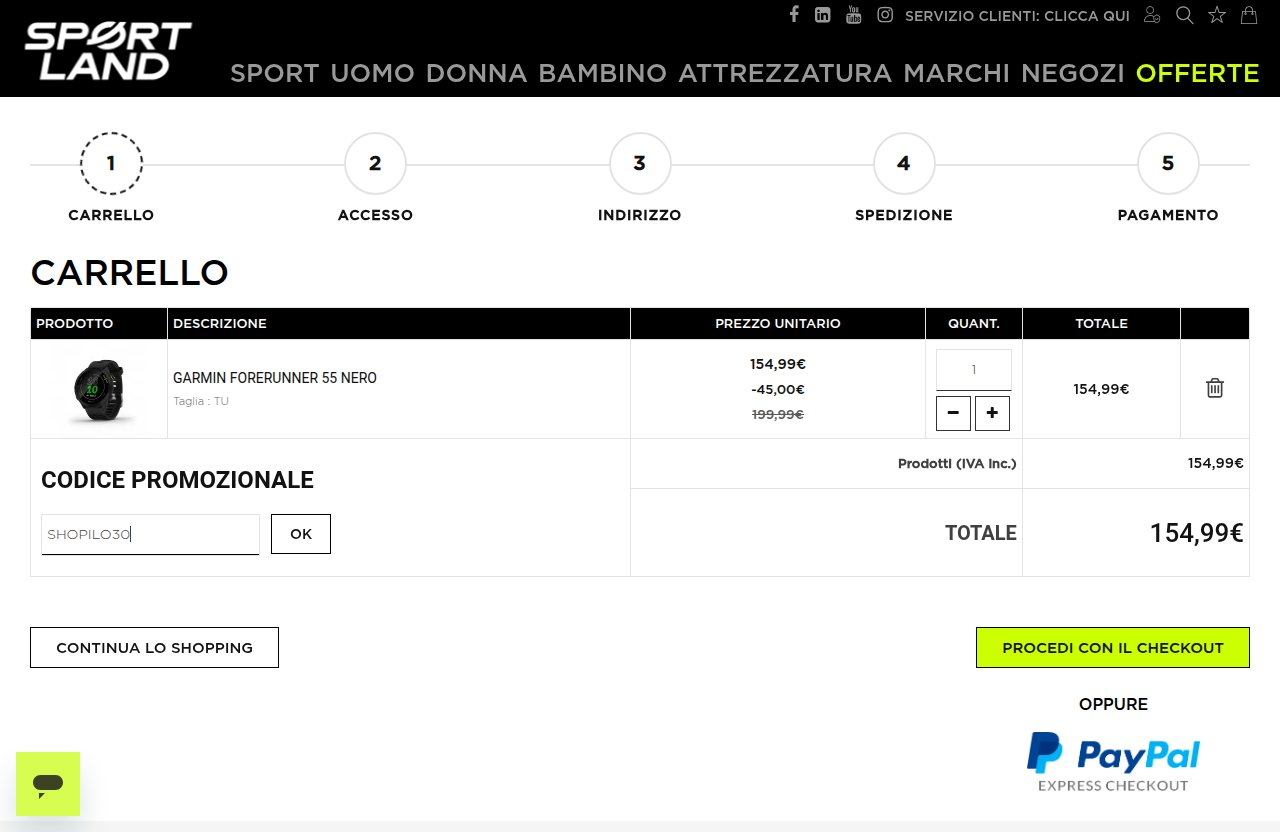This screenshot has height=832, width=1280.
Task: Pay with PayPal Express Checkout
Action: click(x=1113, y=762)
